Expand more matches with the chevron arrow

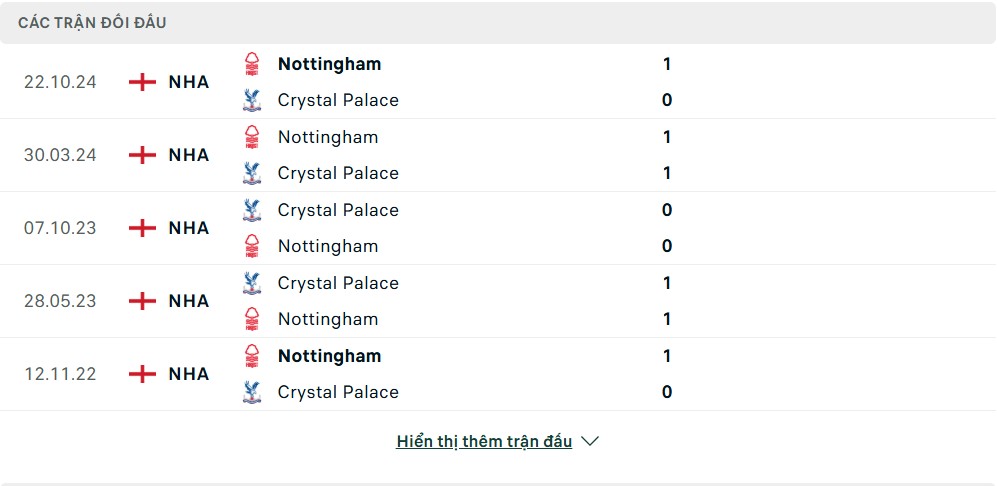pyautogui.click(x=590, y=441)
